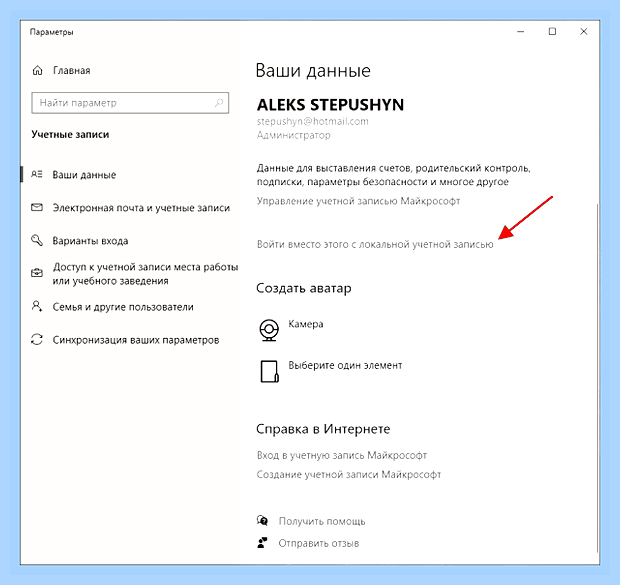
Task: Click the feedback person icon beside Отправить отзыв
Action: point(262,542)
